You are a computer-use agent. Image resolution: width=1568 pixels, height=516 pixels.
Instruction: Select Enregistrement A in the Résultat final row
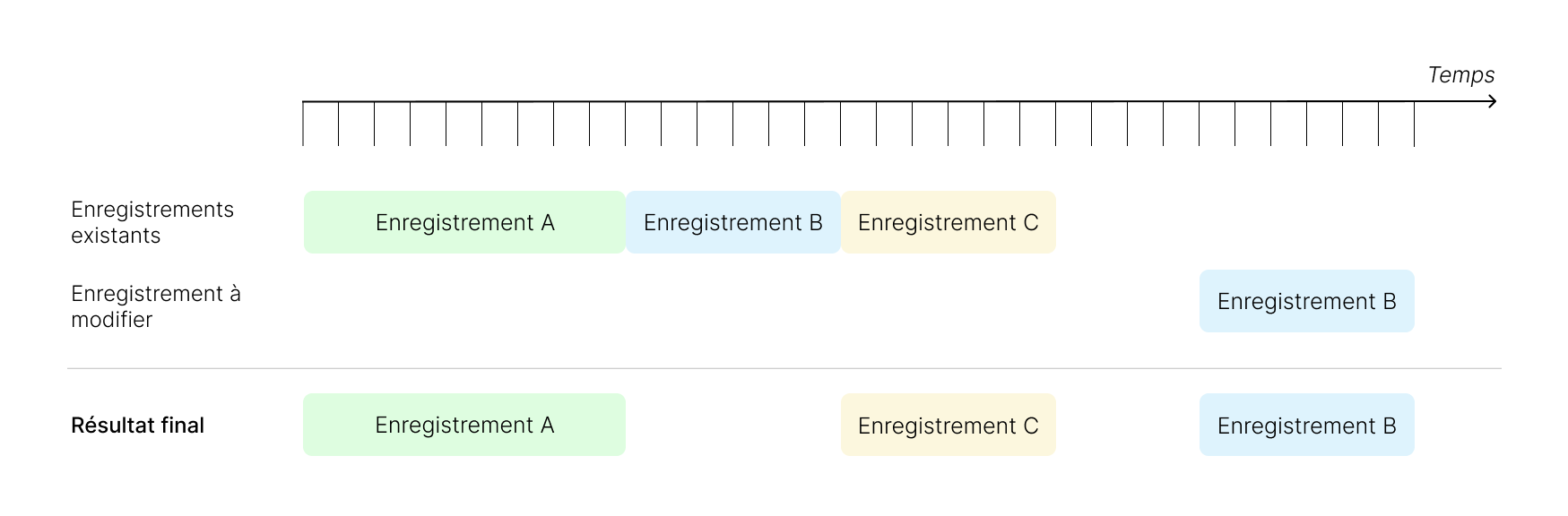(464, 425)
